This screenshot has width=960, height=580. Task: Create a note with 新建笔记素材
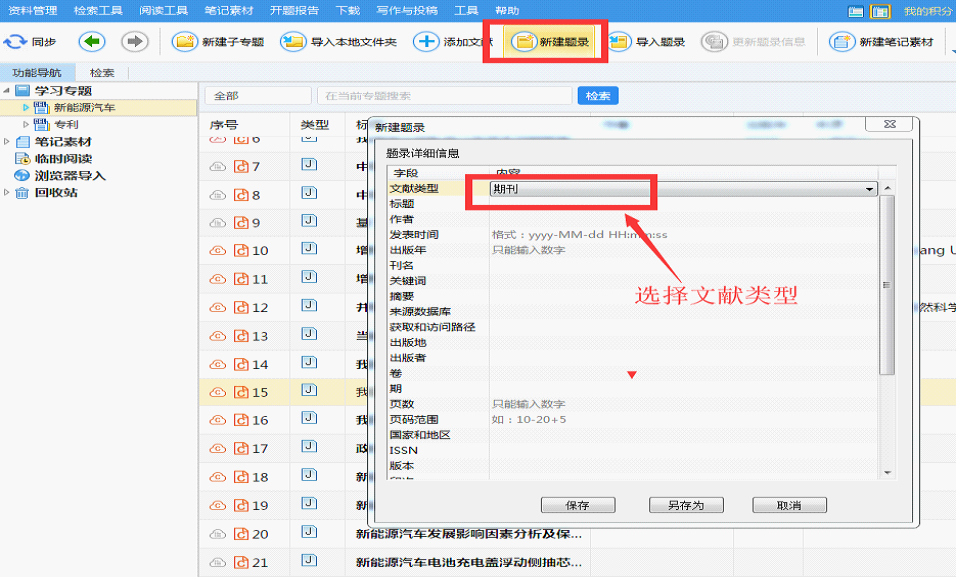coord(880,43)
